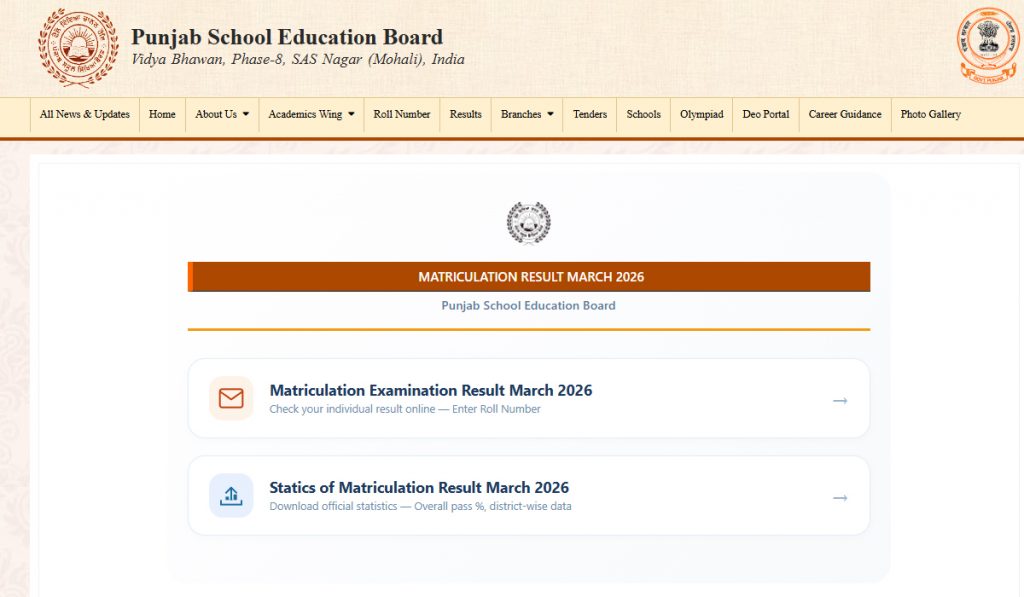Image resolution: width=1024 pixels, height=597 pixels.
Task: Click the small board crest above the banner
Action: point(529,223)
